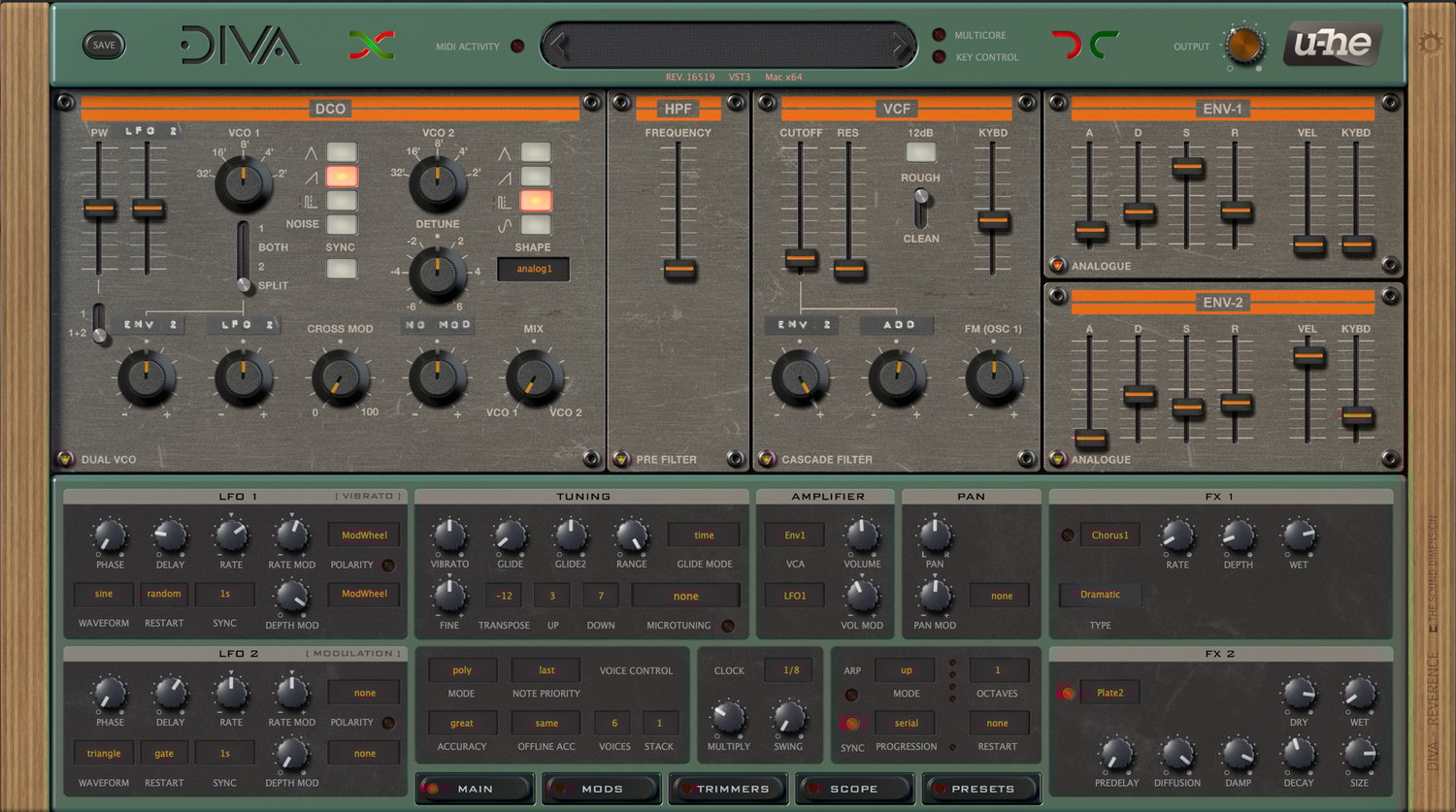
Task: Click the VCF RES slider handle
Action: (849, 269)
